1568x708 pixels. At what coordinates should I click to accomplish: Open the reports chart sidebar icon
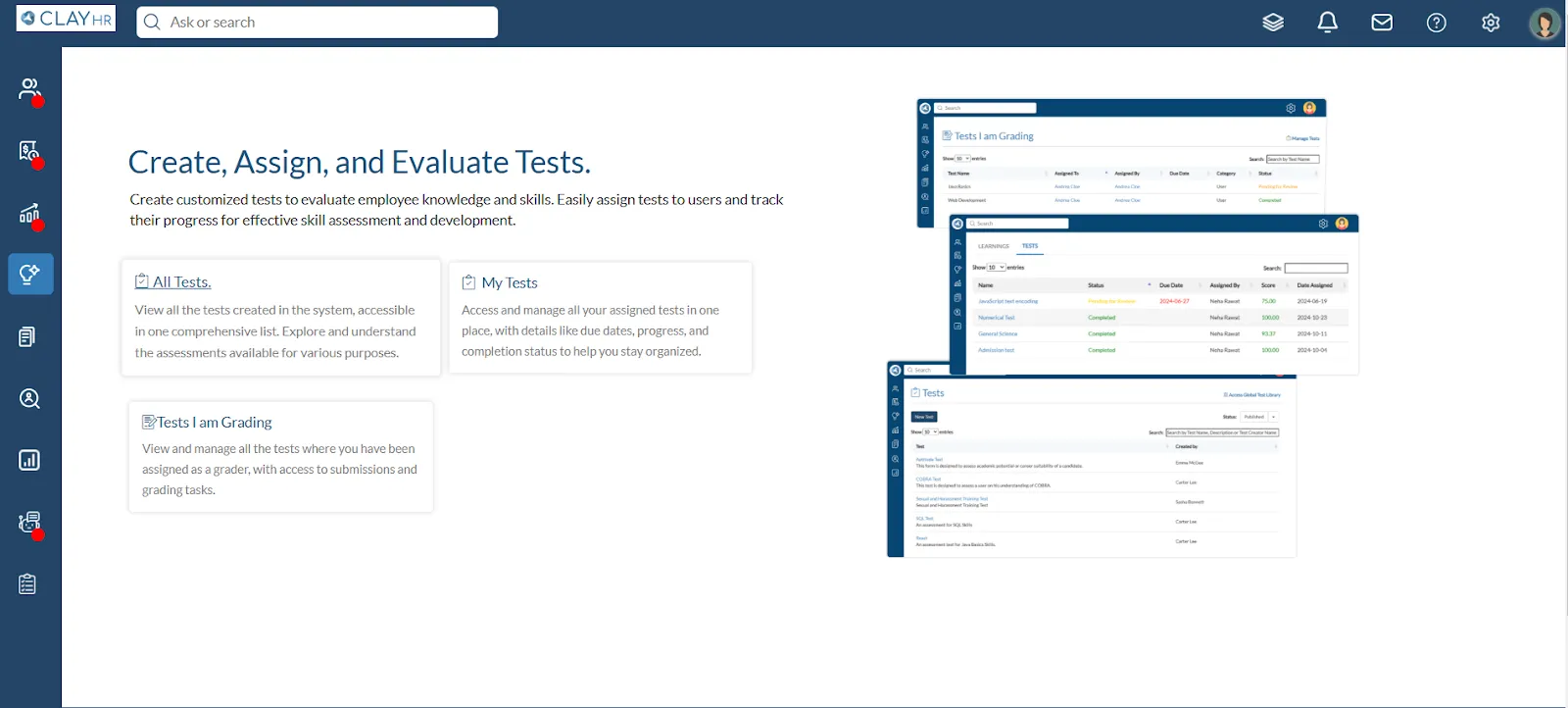tap(29, 460)
